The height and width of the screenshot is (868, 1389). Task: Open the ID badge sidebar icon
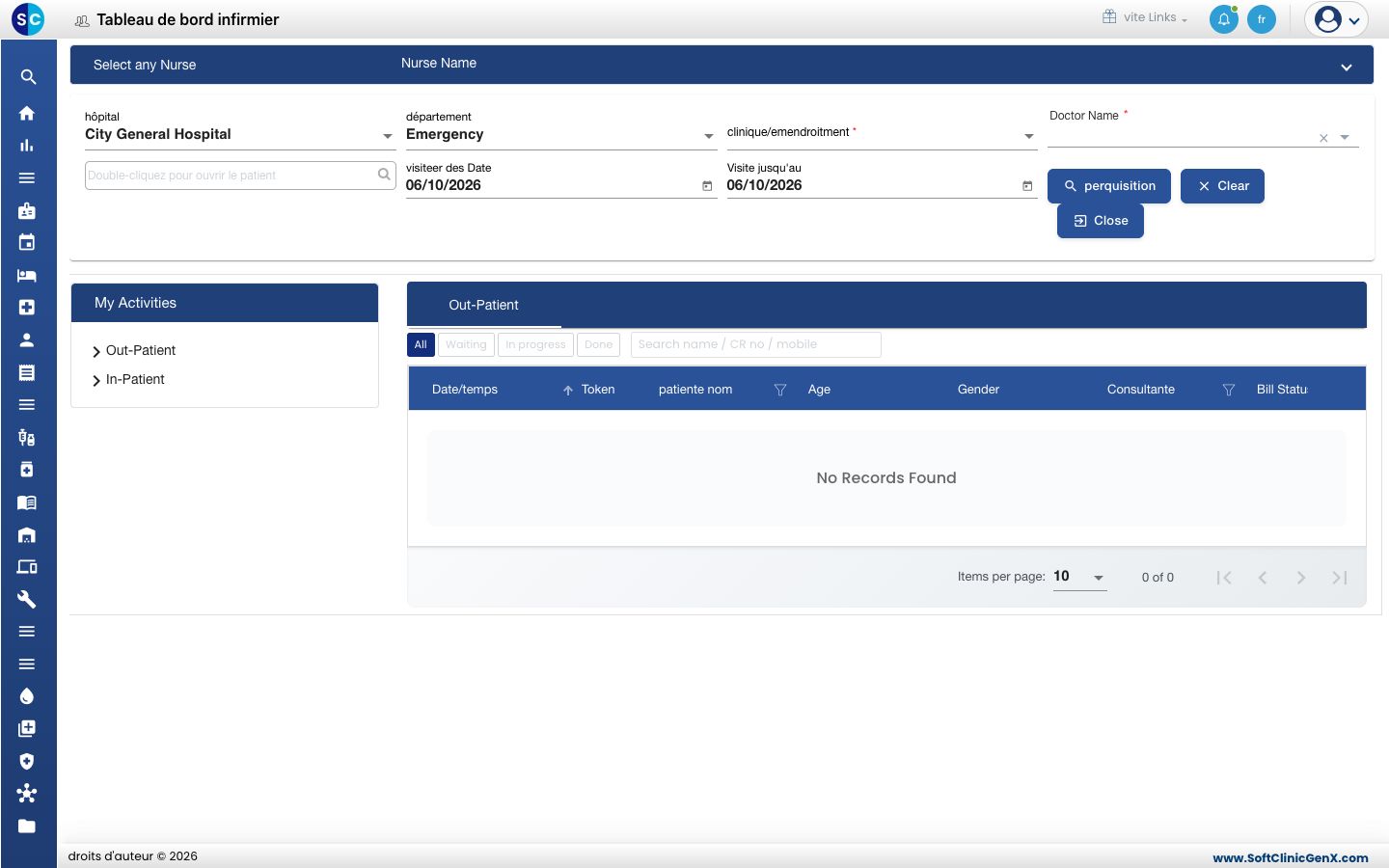click(x=27, y=210)
